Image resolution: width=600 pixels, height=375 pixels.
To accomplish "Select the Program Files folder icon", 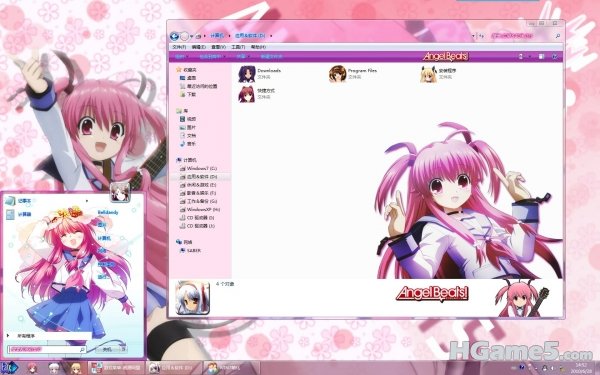I will [338, 74].
